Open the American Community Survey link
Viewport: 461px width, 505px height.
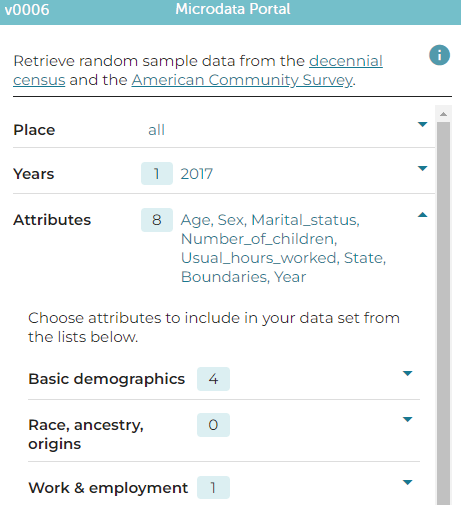[242, 80]
